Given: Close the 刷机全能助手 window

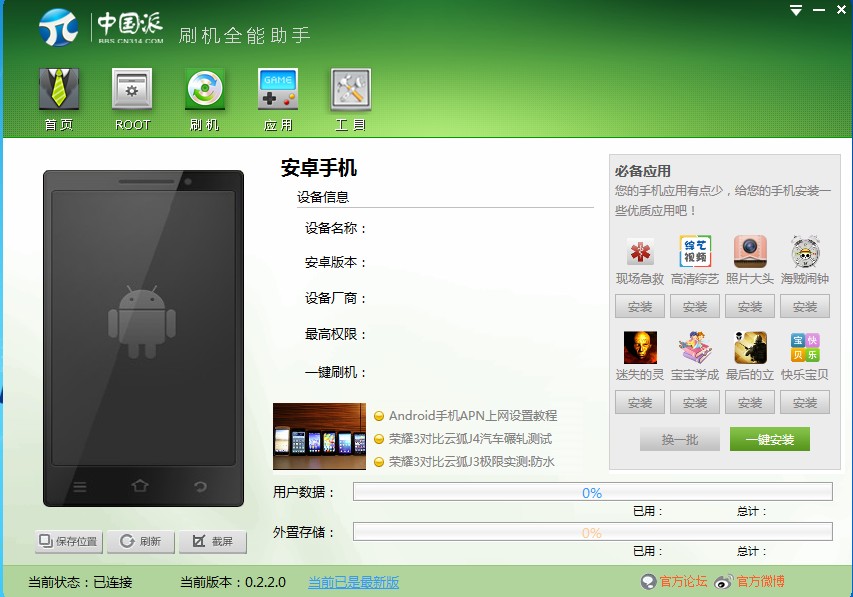Looking at the screenshot, I should (841, 10).
